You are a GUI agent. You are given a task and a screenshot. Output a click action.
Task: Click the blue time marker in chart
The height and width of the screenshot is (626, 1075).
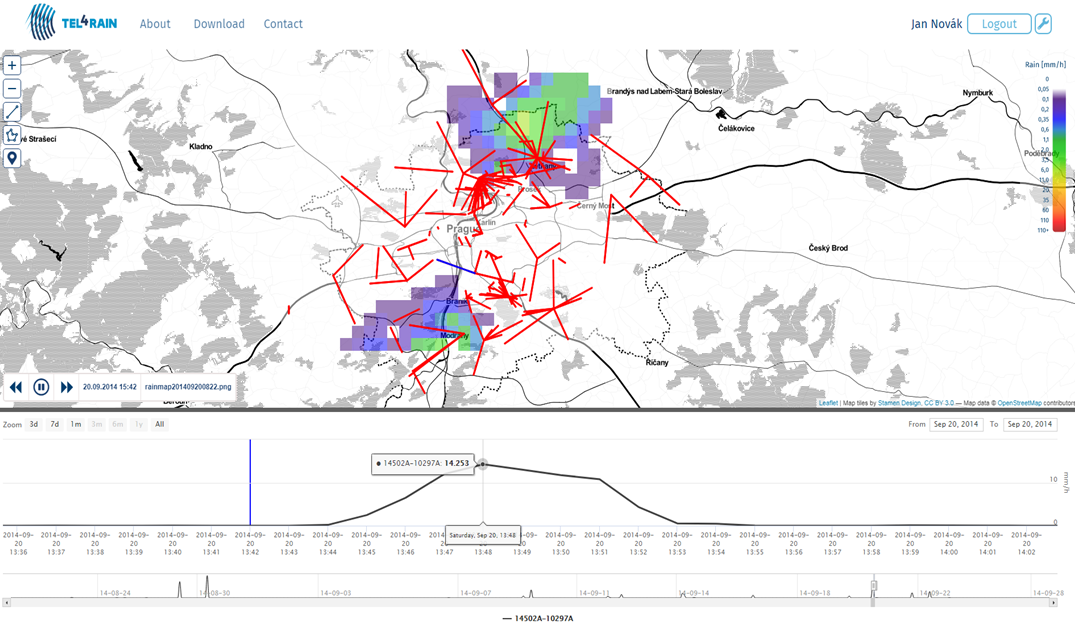250,483
